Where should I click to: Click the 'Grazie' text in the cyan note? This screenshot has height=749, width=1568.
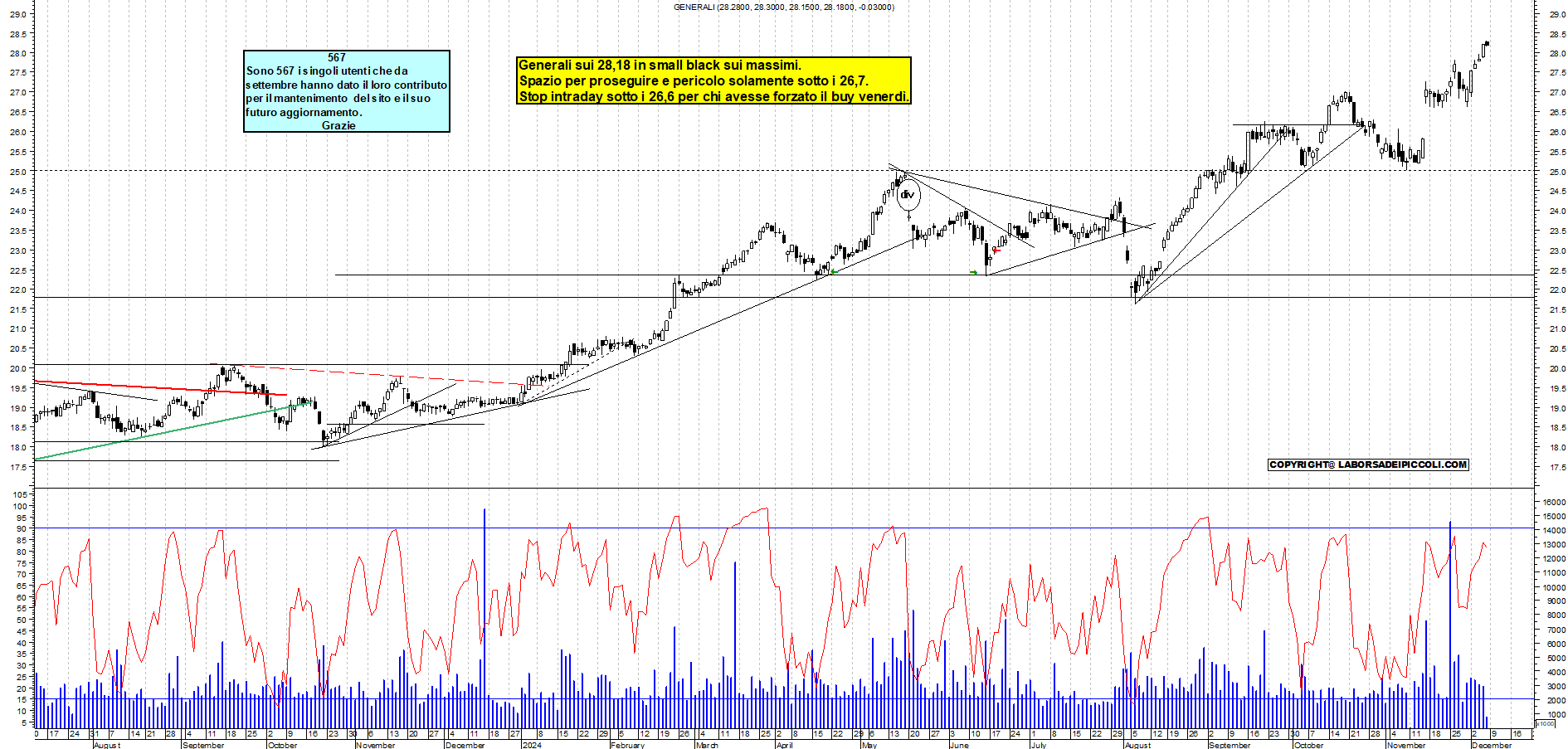click(x=338, y=125)
